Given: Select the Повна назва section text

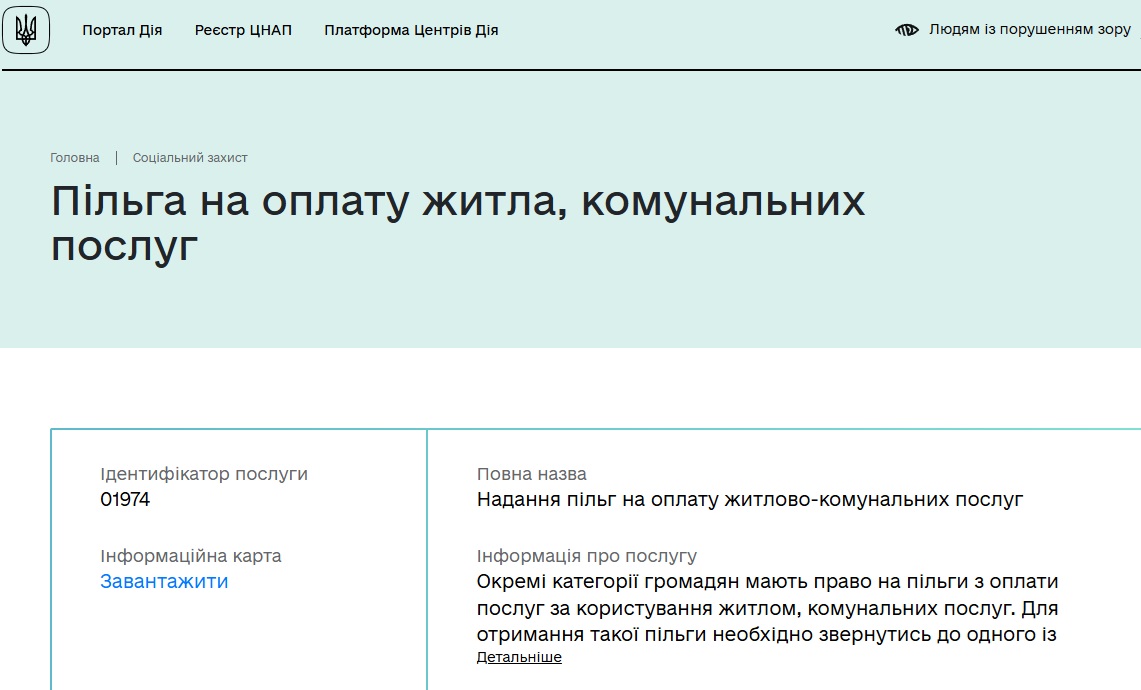Looking at the screenshot, I should (x=530, y=473).
